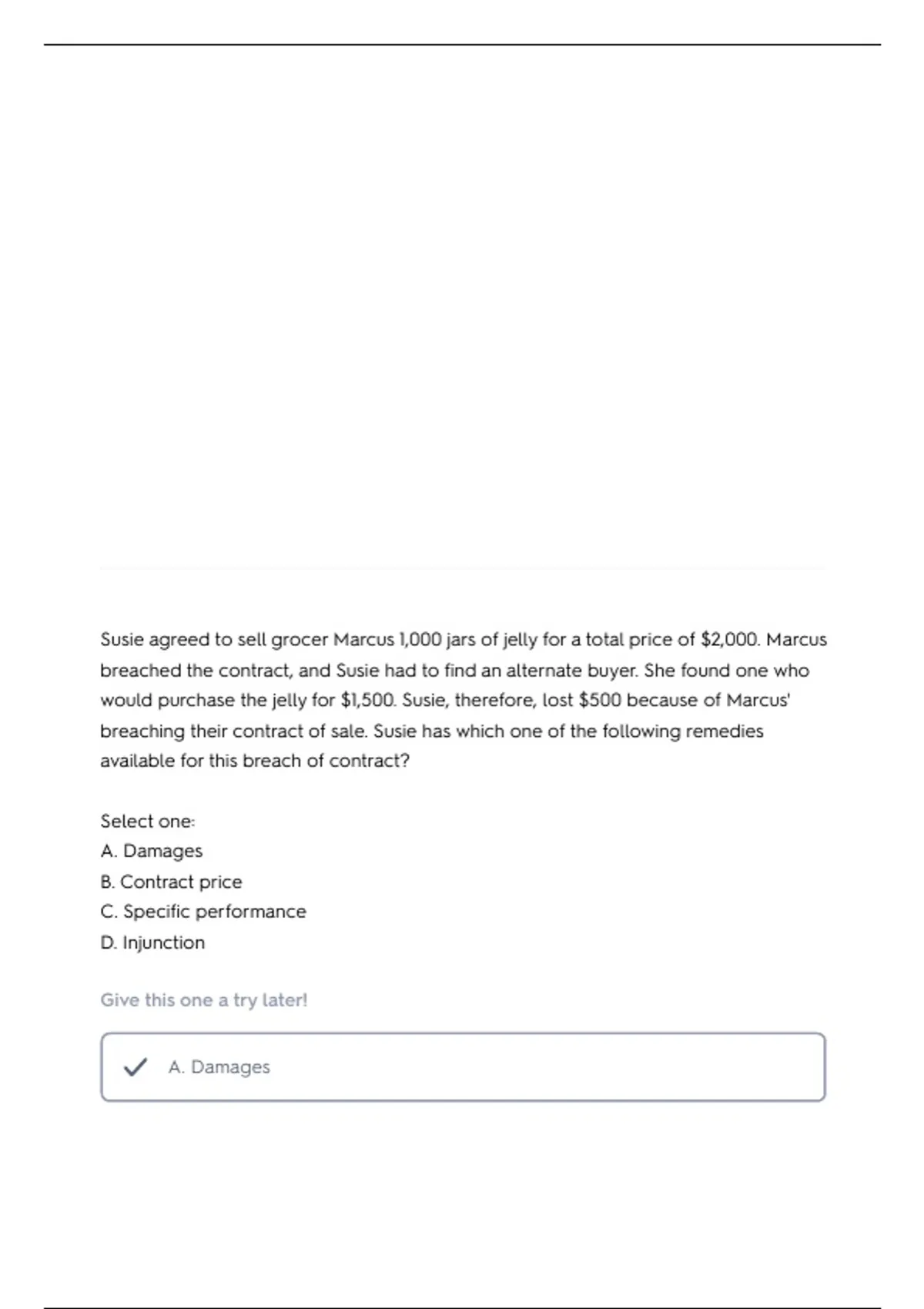
Task: Click the 'A. Damages' text inside answer box
Action: click(x=219, y=1067)
